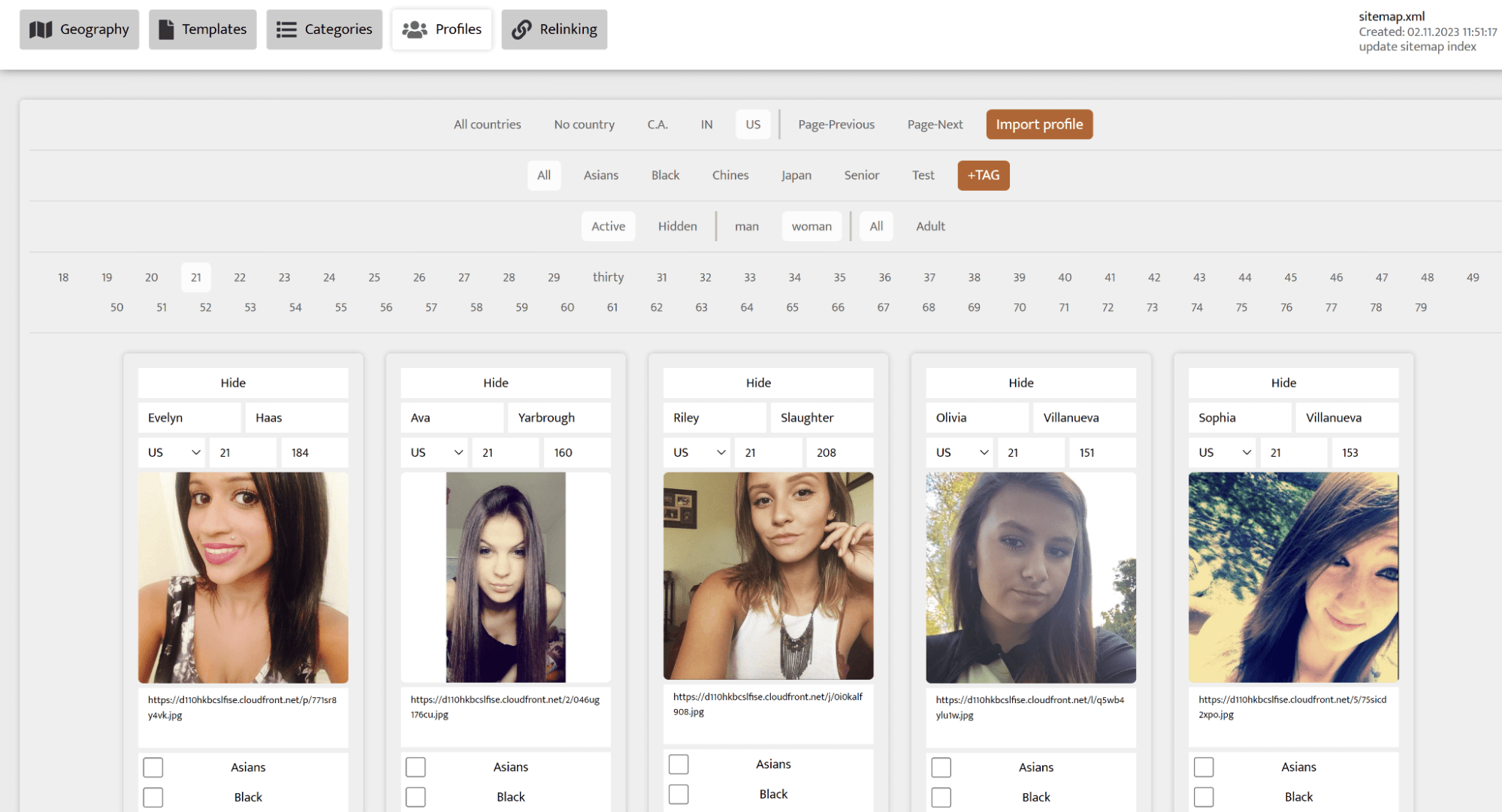
Task: Filter by Chines tag
Action: tap(730, 176)
